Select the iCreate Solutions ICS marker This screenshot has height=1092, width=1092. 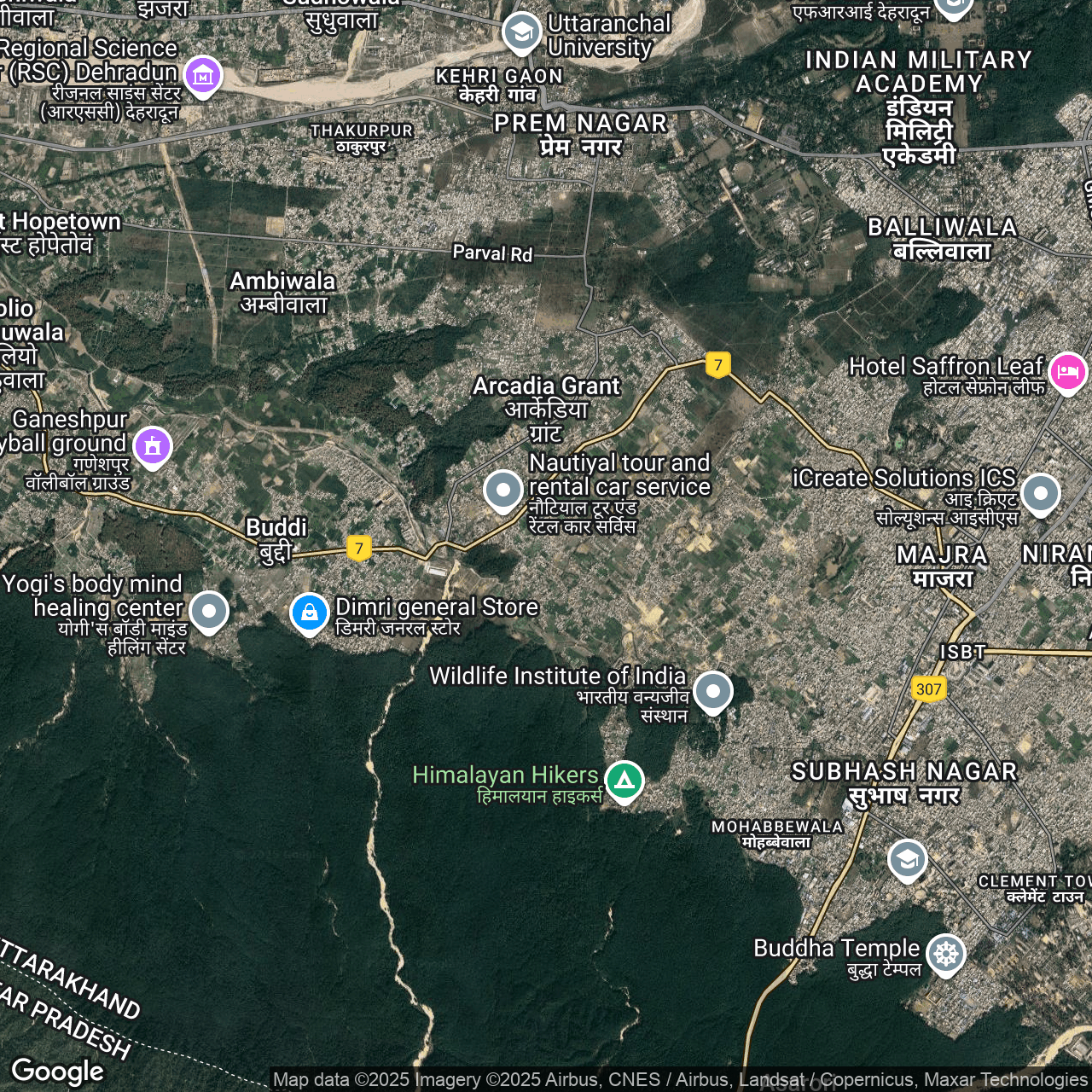(x=1041, y=493)
